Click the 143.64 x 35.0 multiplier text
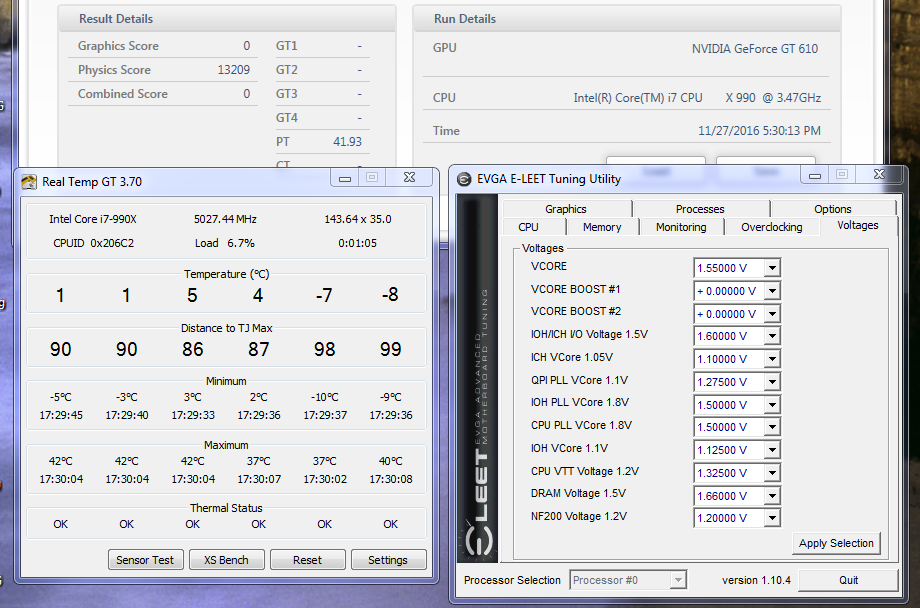The image size is (920, 608). [x=358, y=219]
